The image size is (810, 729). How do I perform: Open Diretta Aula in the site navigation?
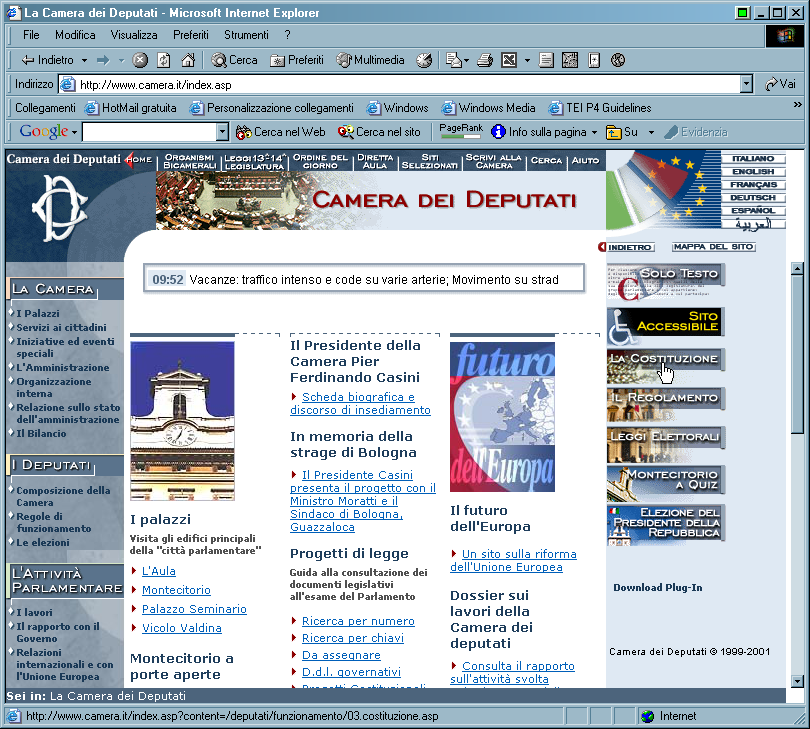point(375,161)
